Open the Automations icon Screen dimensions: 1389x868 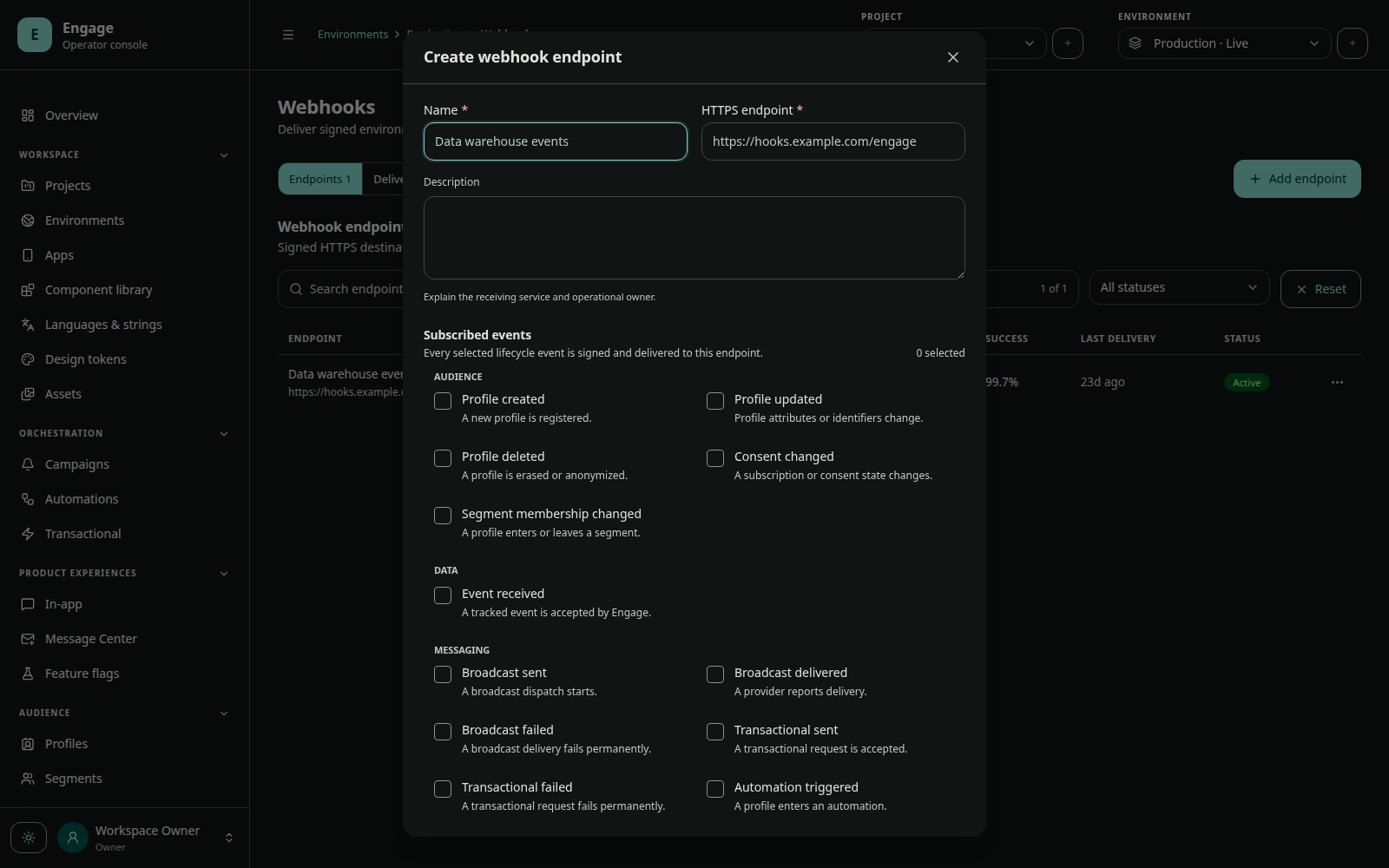[28, 499]
